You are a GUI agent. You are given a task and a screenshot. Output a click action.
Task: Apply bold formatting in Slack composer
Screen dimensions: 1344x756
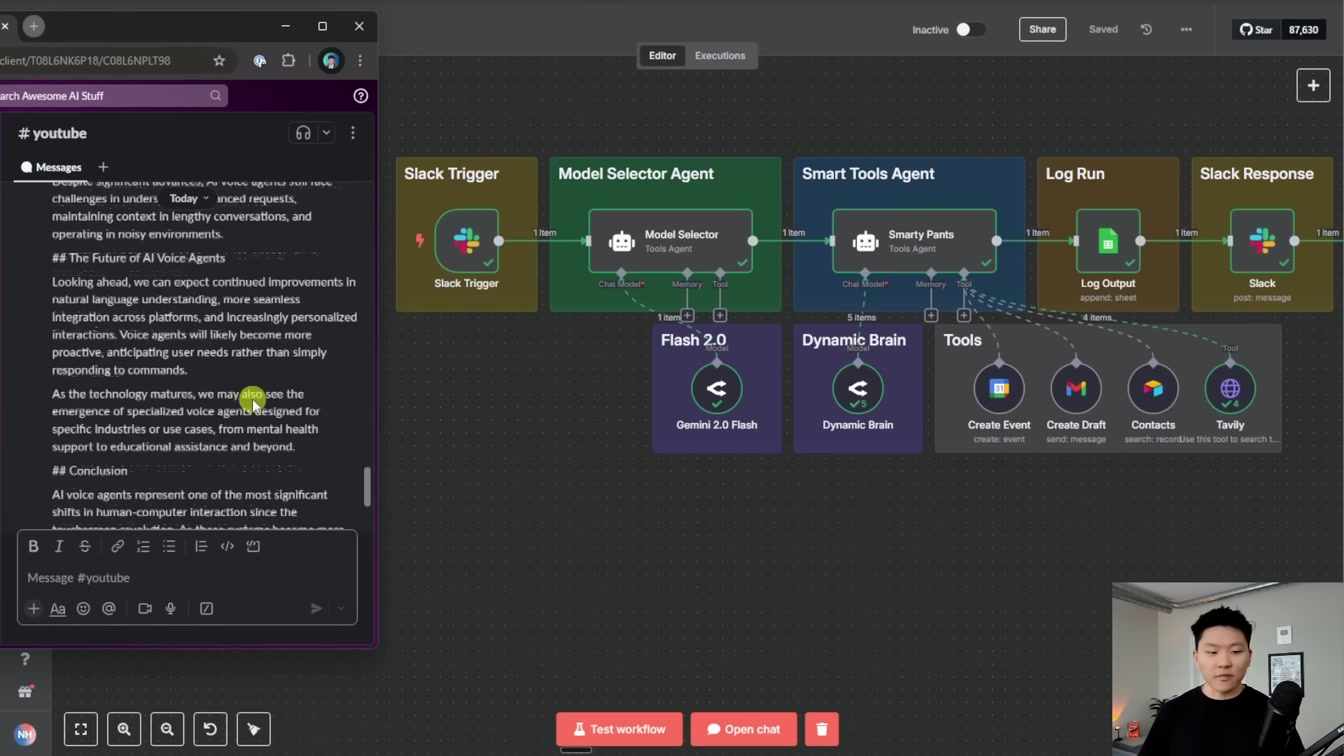click(33, 546)
